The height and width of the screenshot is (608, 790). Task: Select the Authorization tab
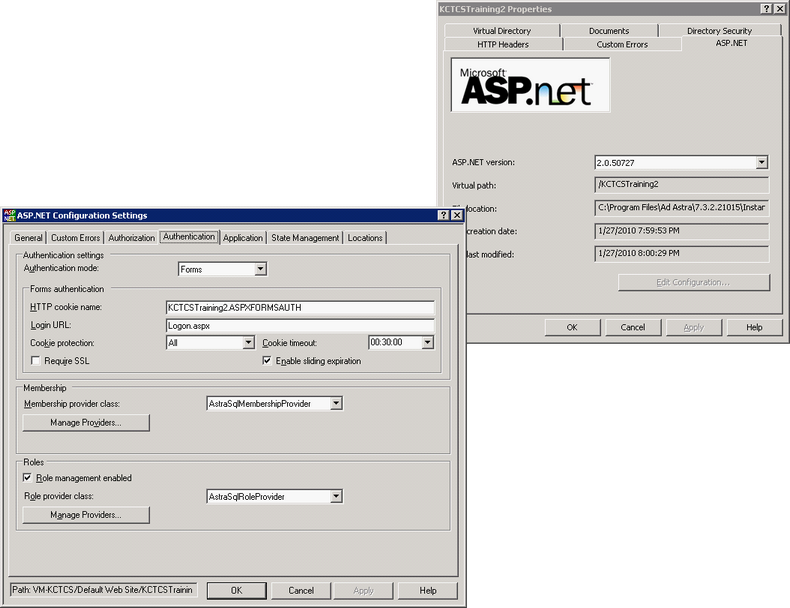click(x=132, y=238)
